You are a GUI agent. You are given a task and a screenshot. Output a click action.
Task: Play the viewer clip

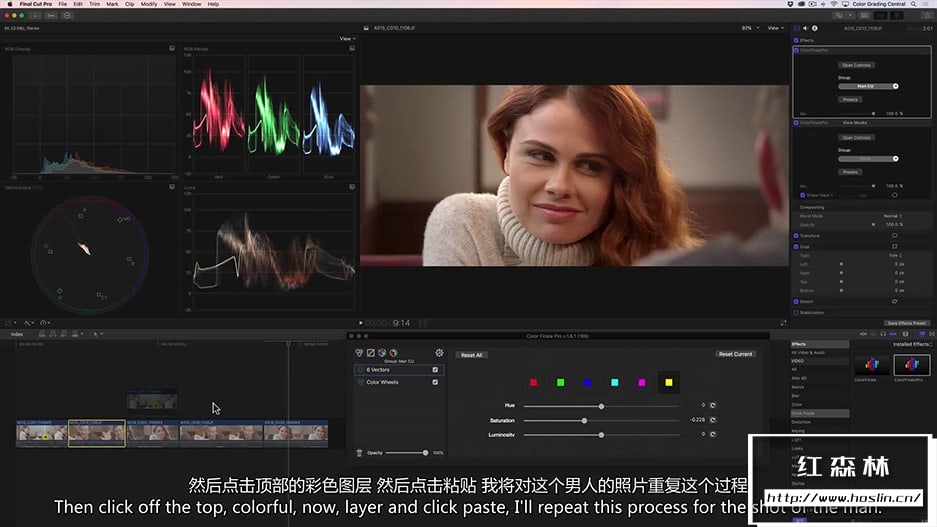coord(360,323)
